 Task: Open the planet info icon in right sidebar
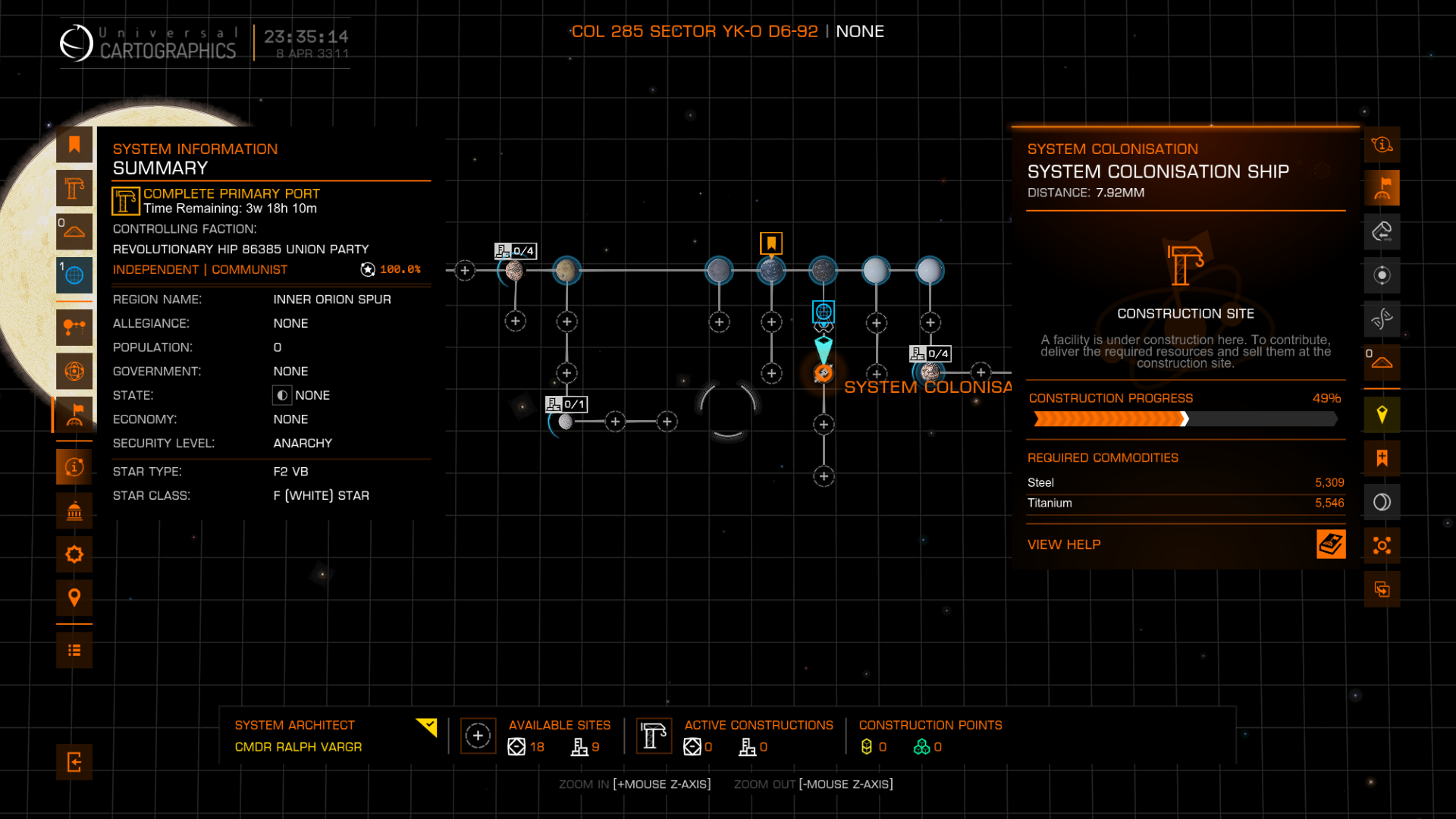pos(1382,145)
